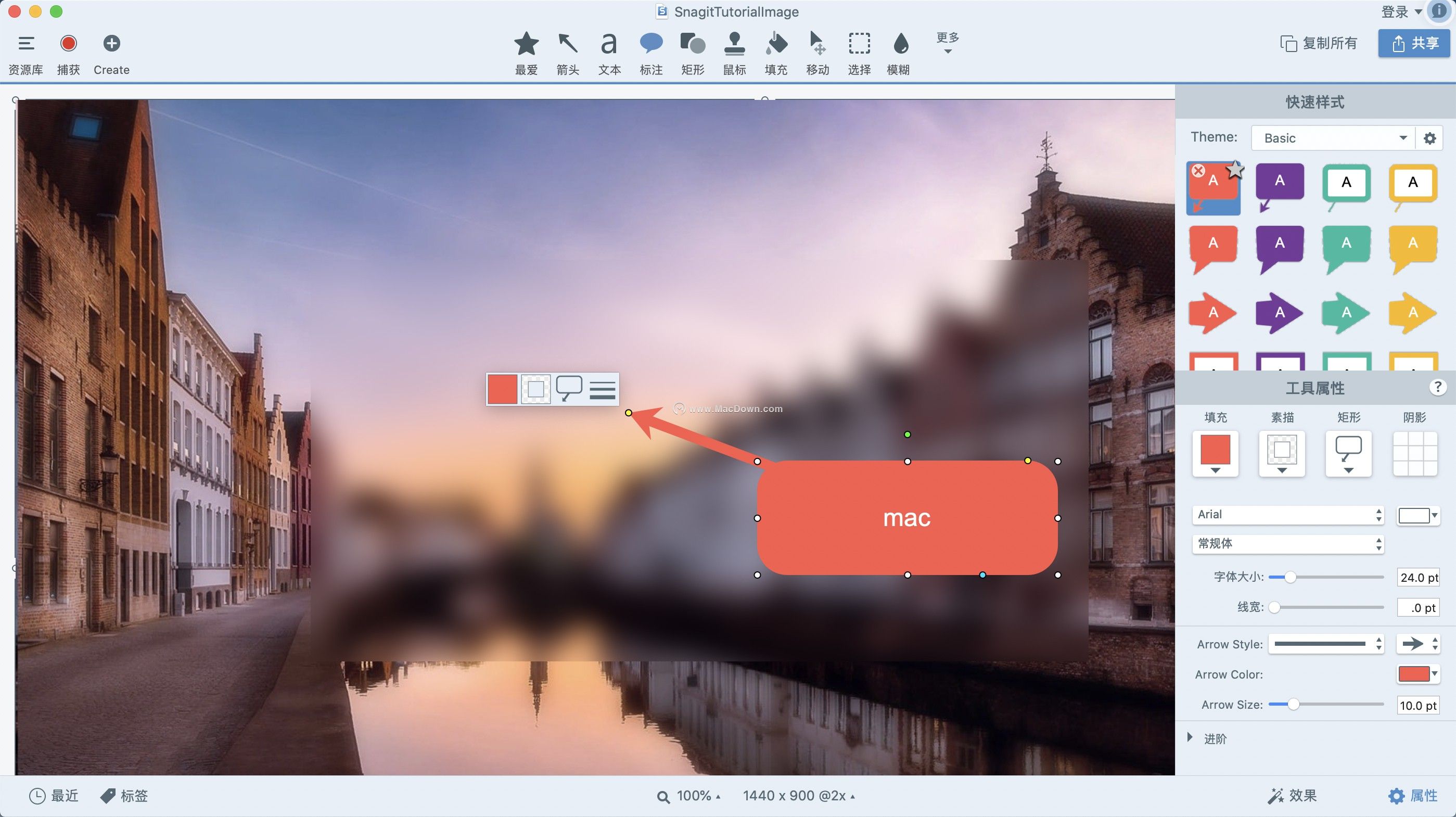Select the Blur (模糊) tool
The width and height of the screenshot is (1456, 817).
pos(899,53)
